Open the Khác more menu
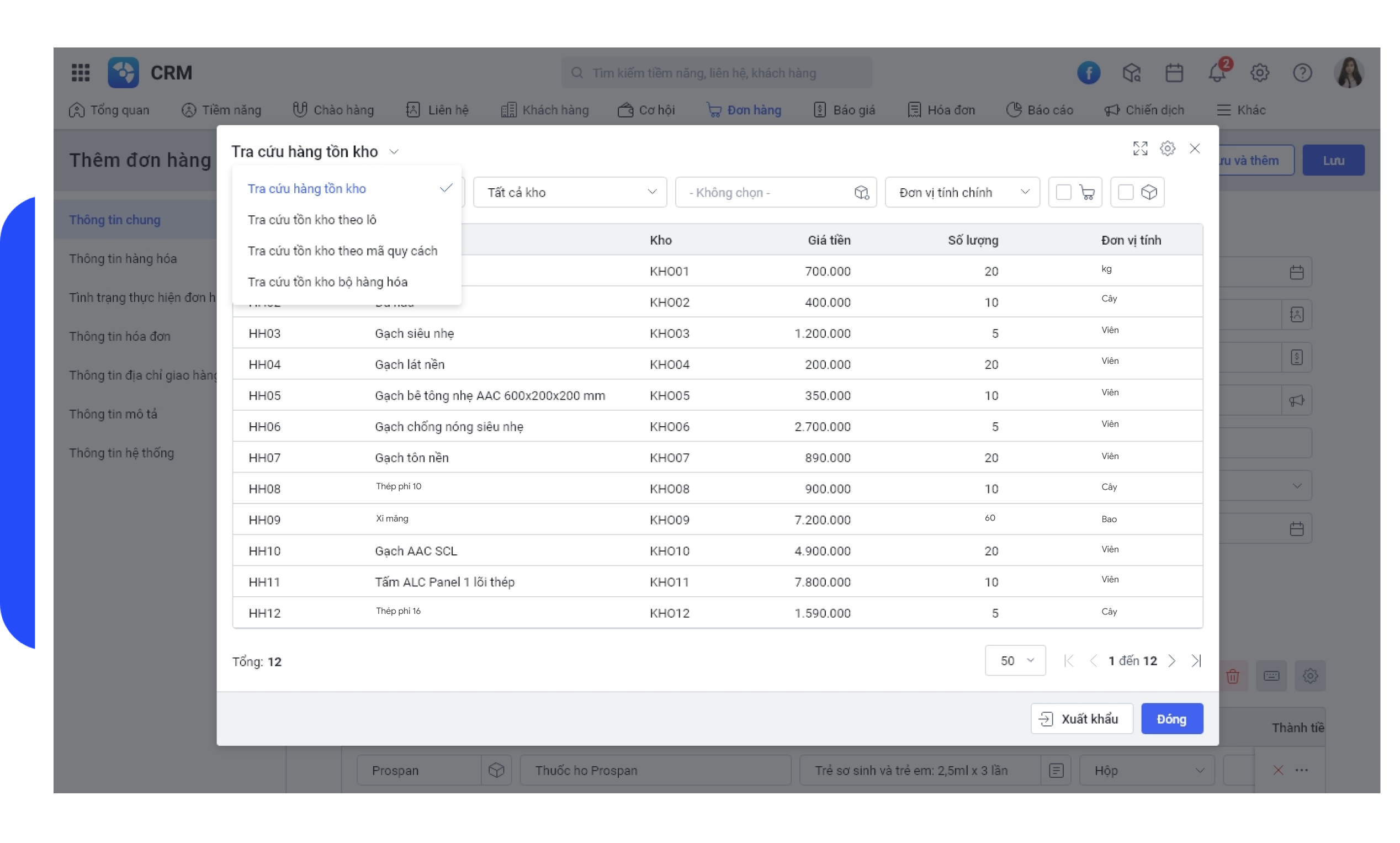 pyautogui.click(x=1240, y=110)
